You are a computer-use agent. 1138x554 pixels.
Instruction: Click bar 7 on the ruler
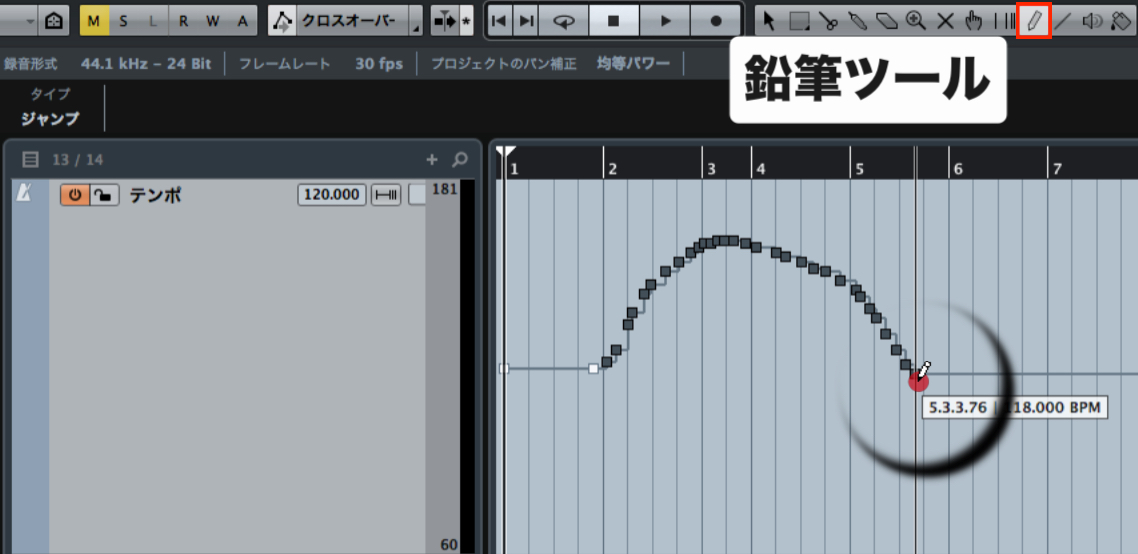click(1057, 169)
